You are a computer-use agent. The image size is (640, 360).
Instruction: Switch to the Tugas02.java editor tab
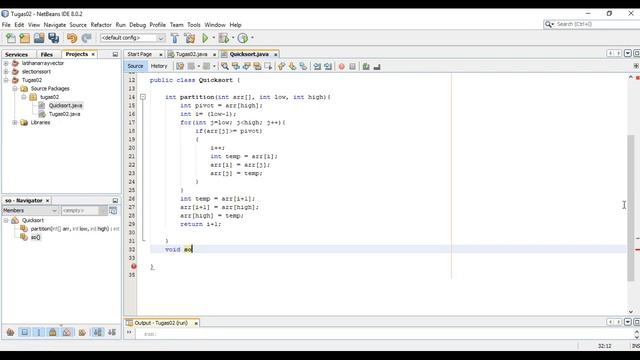191,54
